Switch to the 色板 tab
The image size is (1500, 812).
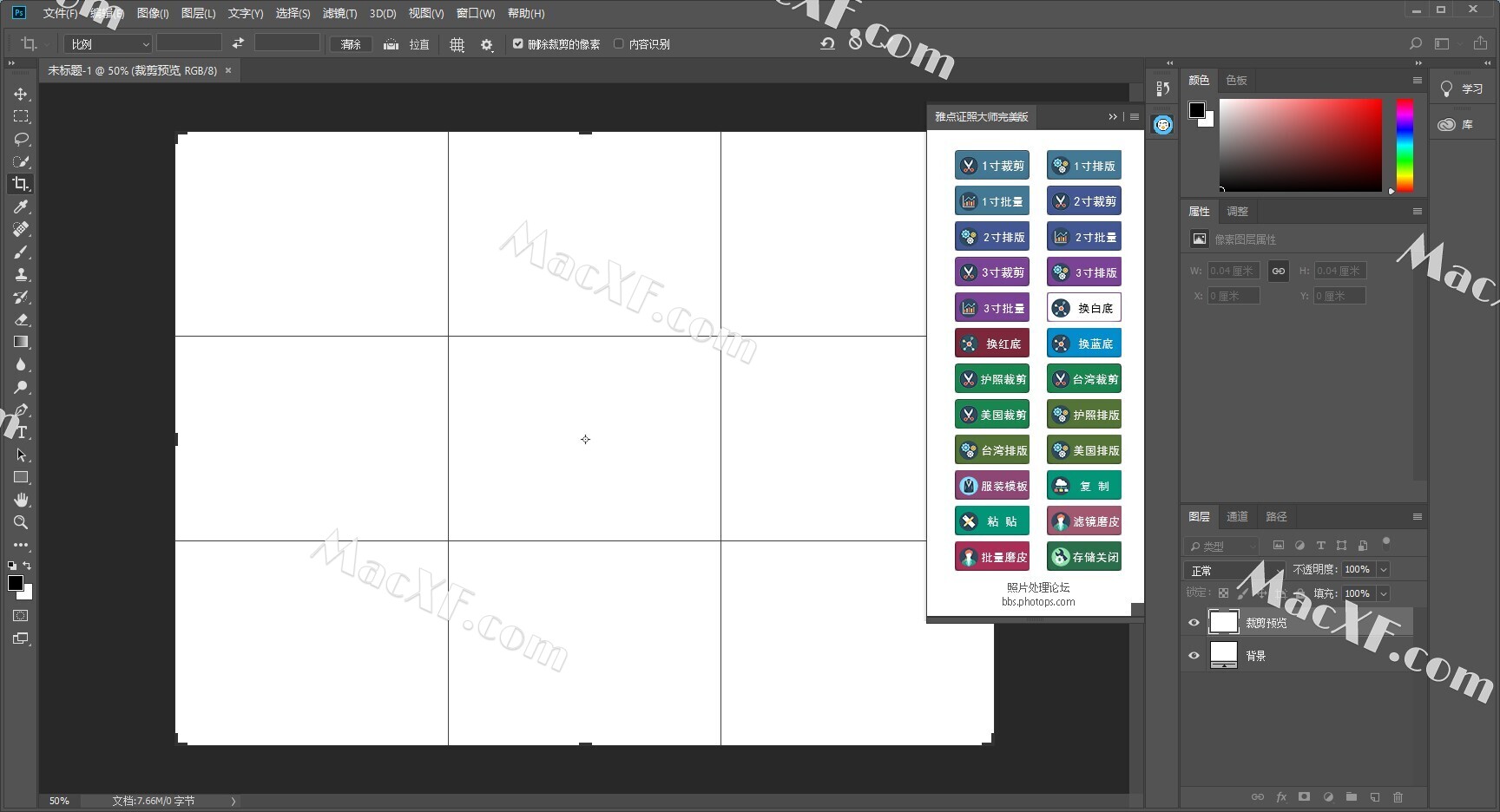click(x=1236, y=80)
